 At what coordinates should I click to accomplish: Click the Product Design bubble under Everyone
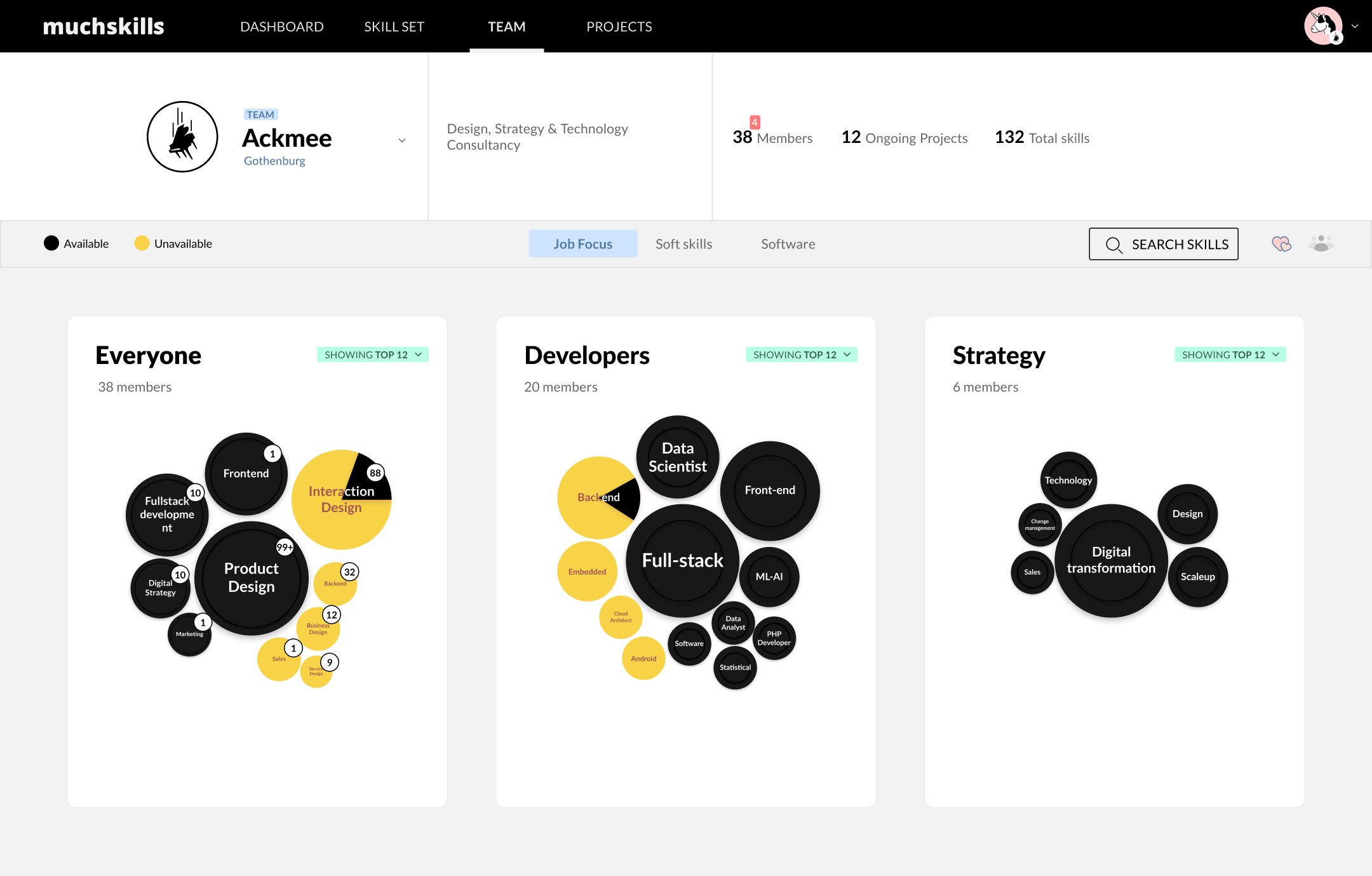(252, 577)
